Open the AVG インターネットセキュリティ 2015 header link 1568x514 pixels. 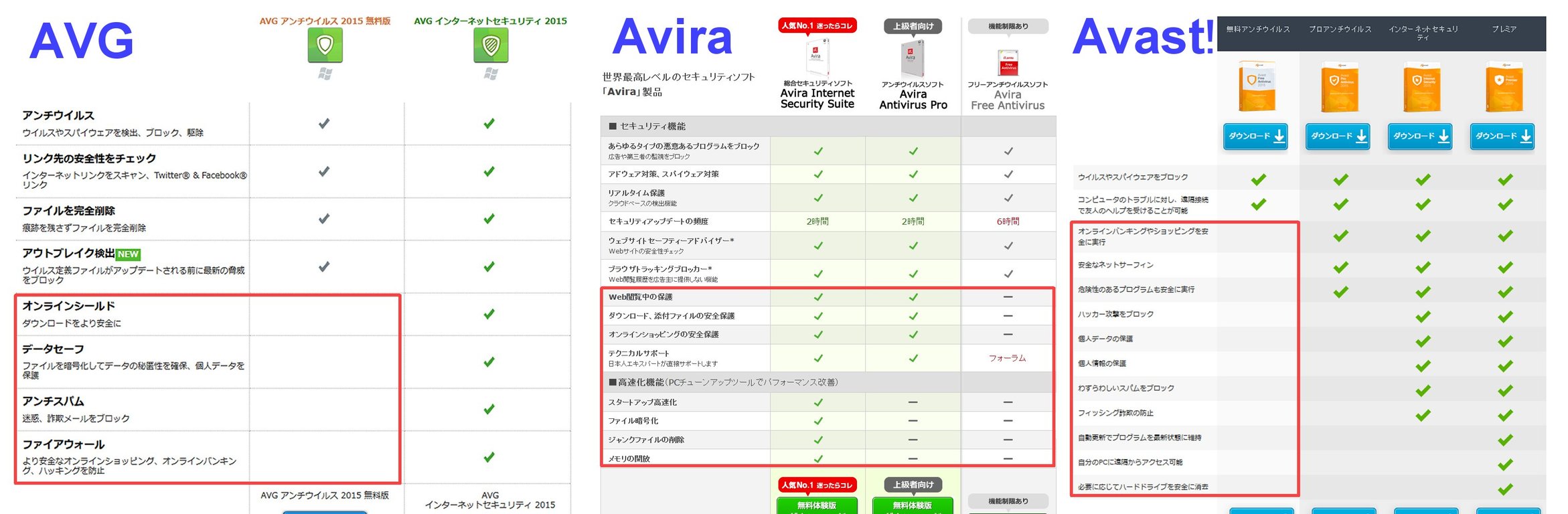pos(490,21)
